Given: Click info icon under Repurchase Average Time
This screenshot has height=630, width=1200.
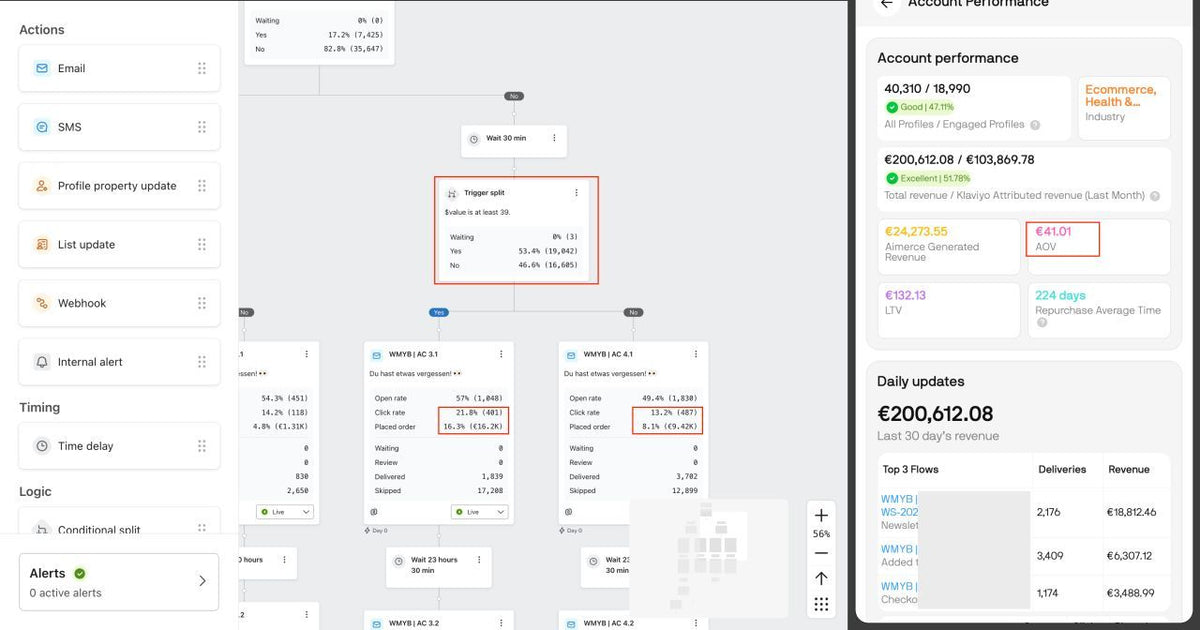Looking at the screenshot, I should point(1041,323).
